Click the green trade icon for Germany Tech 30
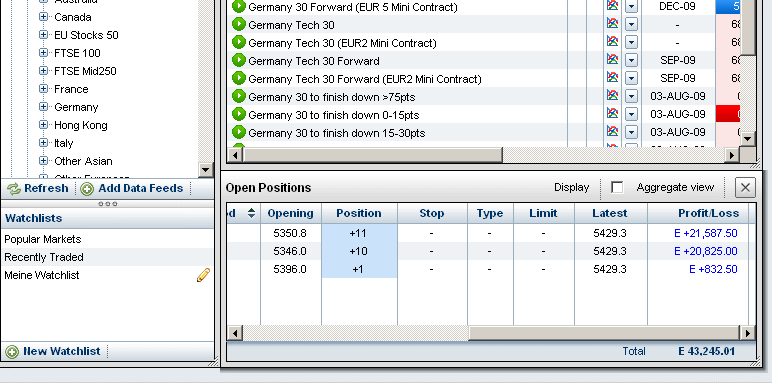 click(x=239, y=25)
